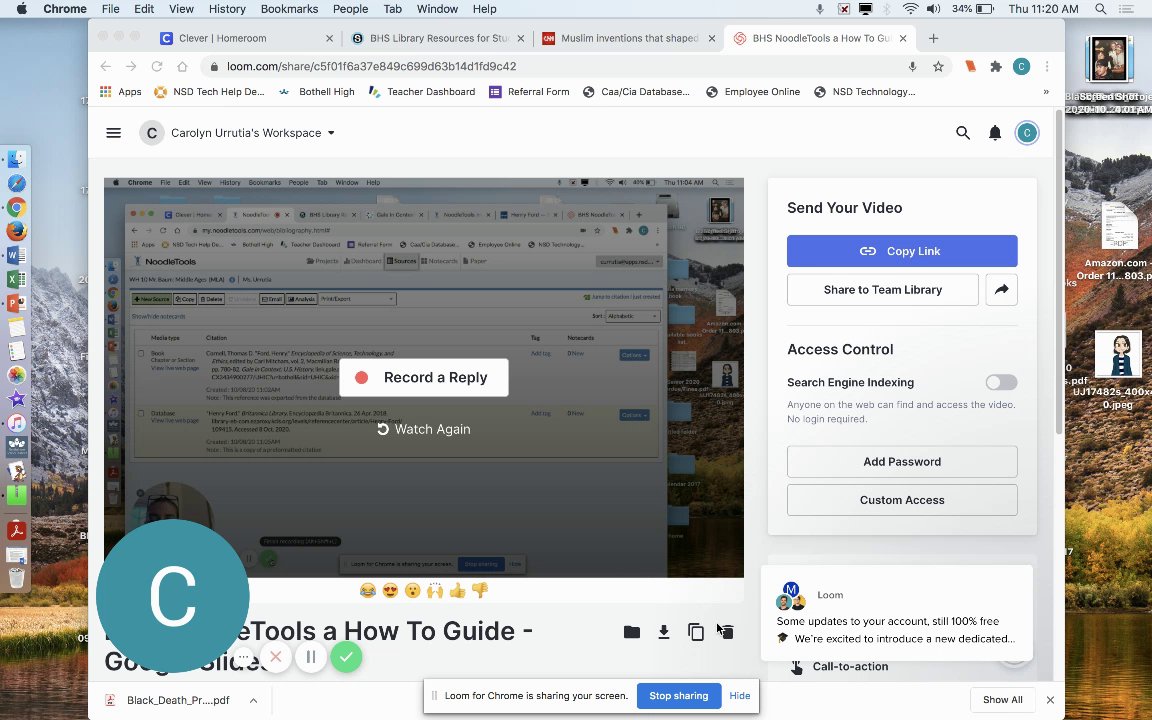Duplicate the video with the copy icon
Viewport: 1152px width, 720px height.
point(695,632)
